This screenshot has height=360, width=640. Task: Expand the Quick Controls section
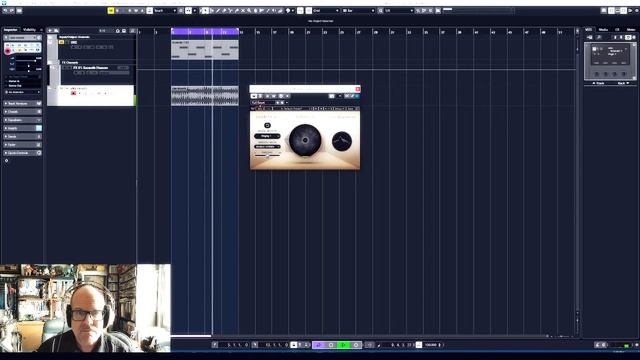(x=22, y=153)
